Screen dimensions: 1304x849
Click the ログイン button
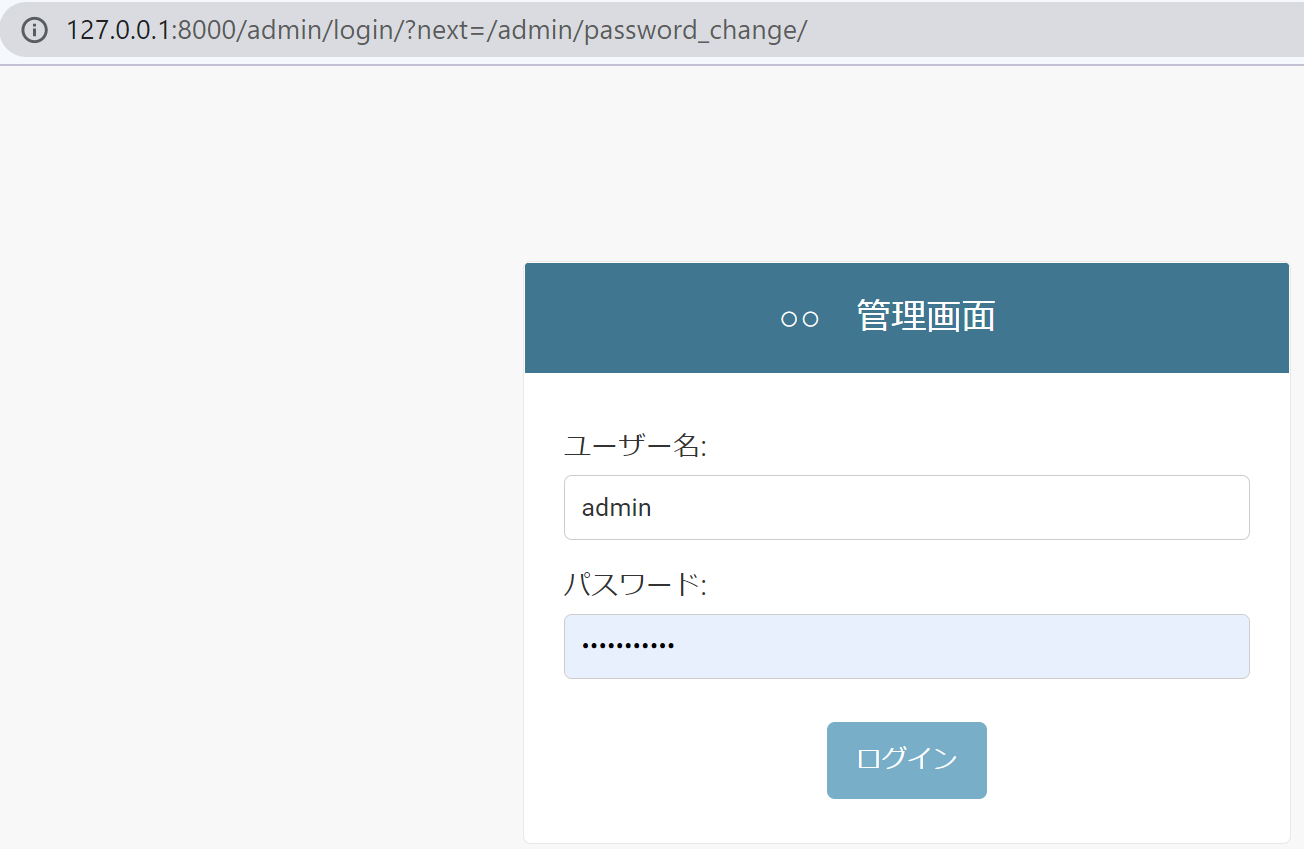907,760
